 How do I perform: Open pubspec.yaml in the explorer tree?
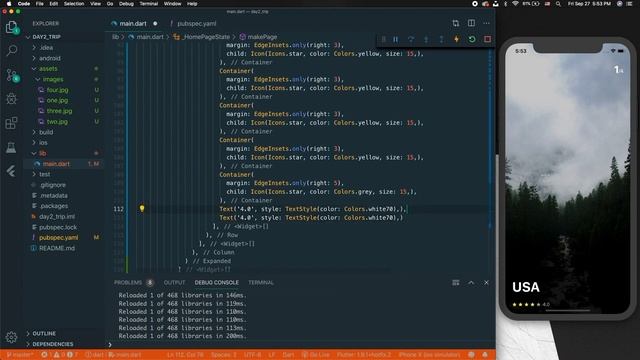tap(58, 238)
